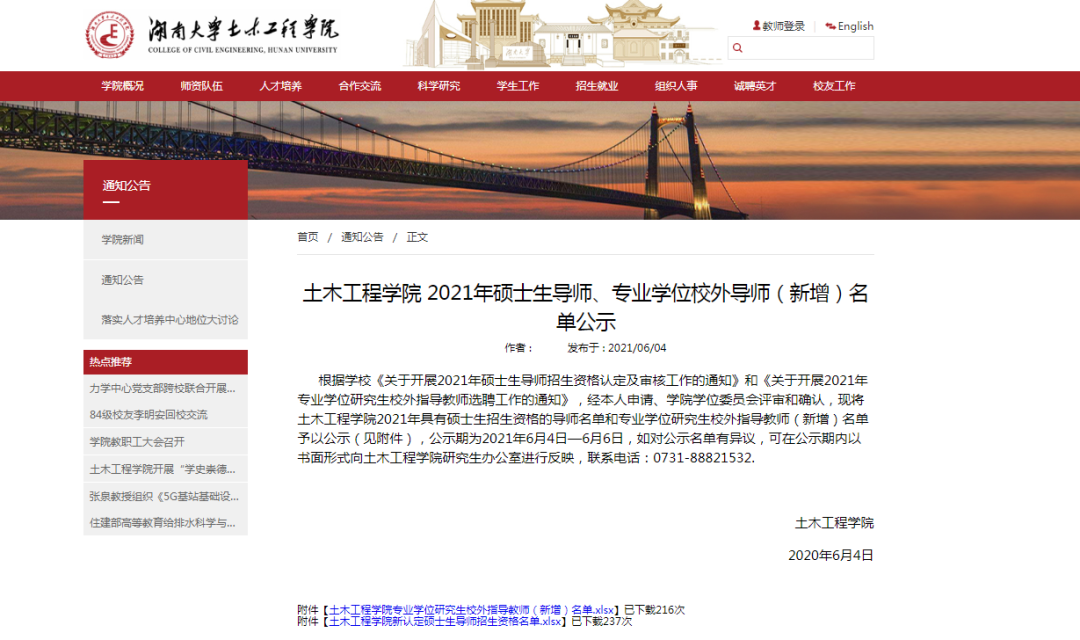This screenshot has width=1080, height=640.
Task: Open the 人才培养 menu
Action: [280, 86]
